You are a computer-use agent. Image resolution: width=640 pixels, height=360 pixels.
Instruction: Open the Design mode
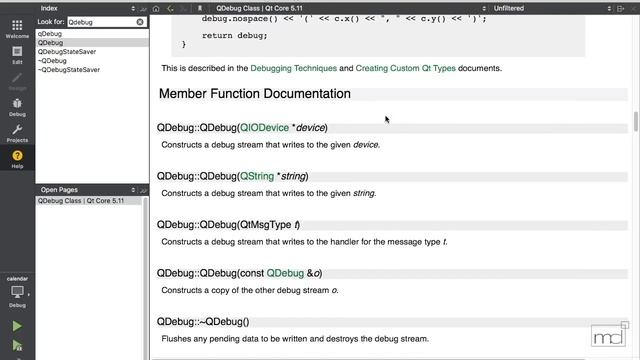click(17, 82)
